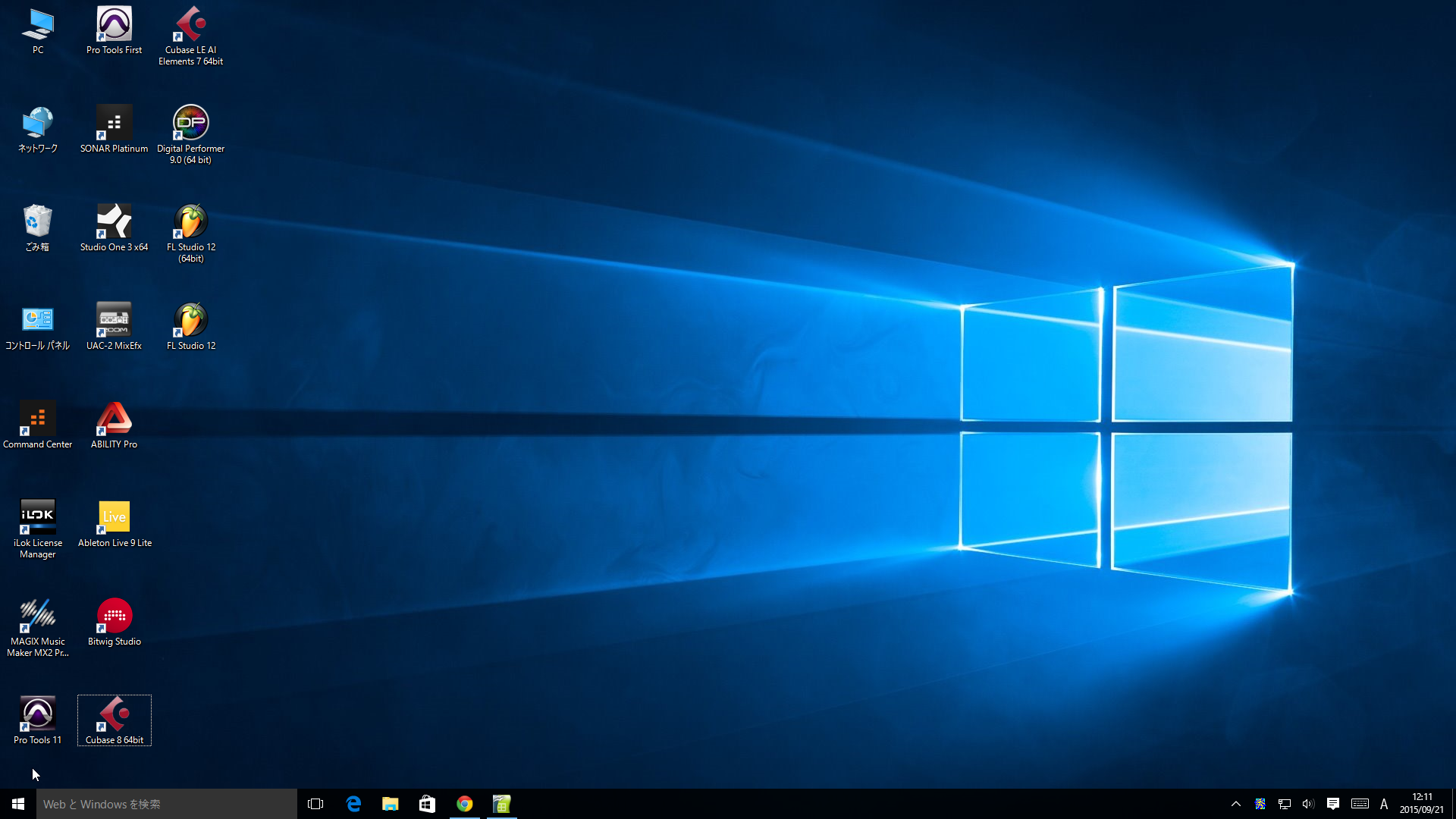Select the ネットワーク desktop icon
Viewport: 1456px width, 819px height.
tap(38, 129)
